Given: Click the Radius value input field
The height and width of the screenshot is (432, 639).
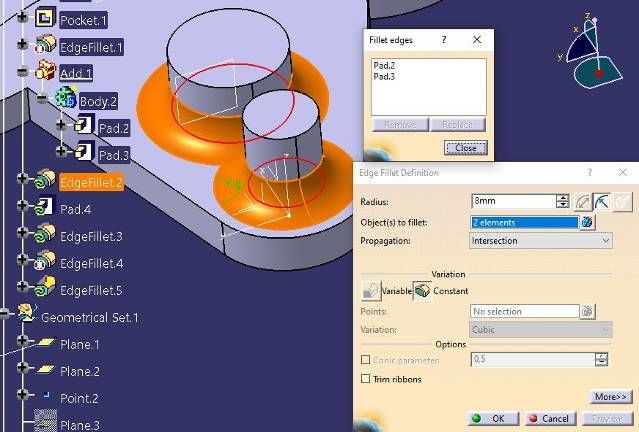Looking at the screenshot, I should pos(512,202).
